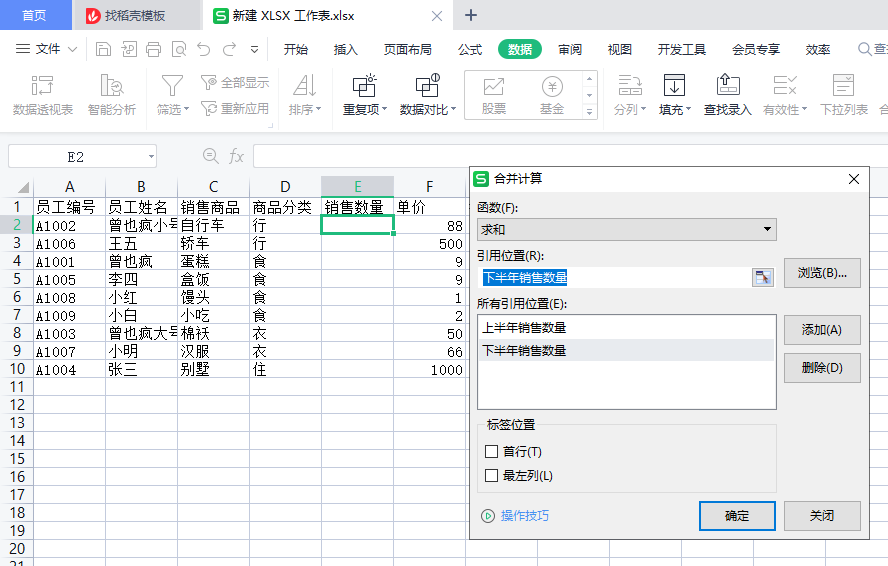Add a new document tab with plus
Viewport: 888px width, 566px height.
pos(471,15)
